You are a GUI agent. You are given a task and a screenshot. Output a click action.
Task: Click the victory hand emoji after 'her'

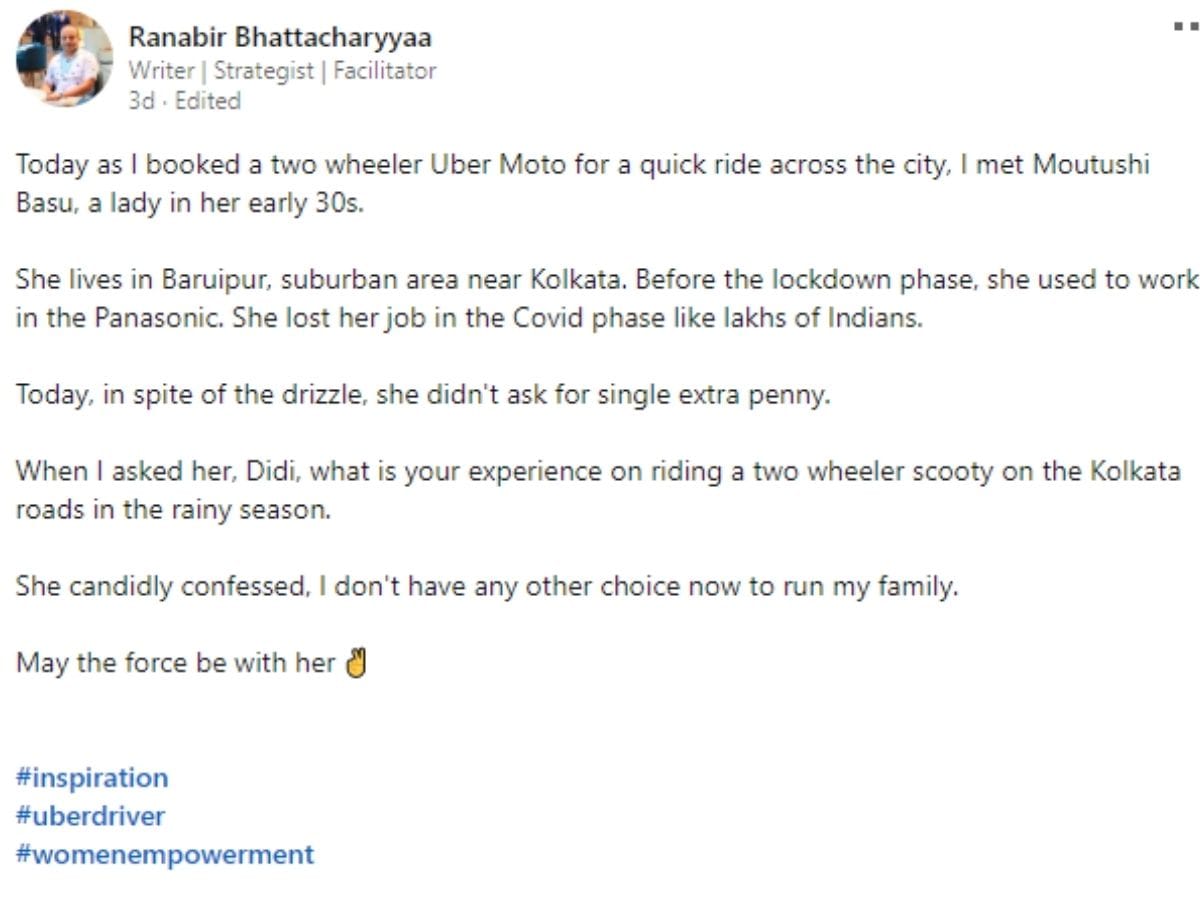click(x=356, y=663)
